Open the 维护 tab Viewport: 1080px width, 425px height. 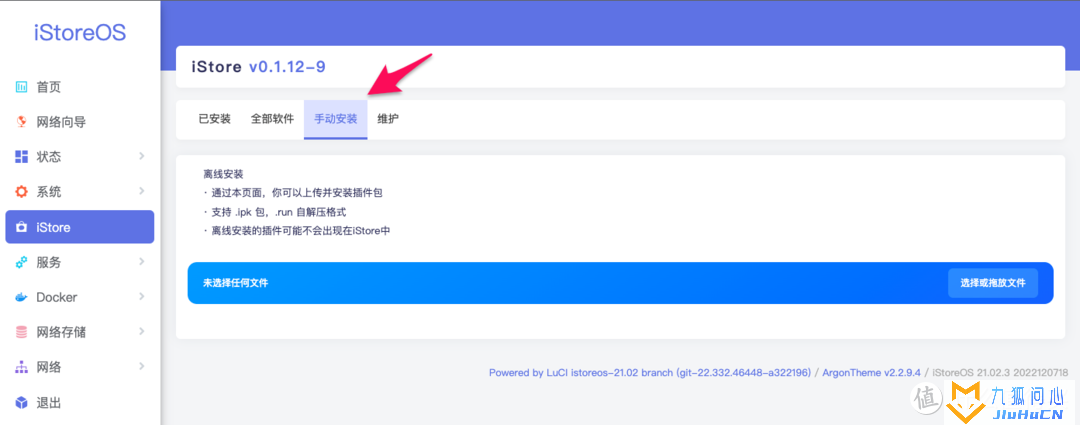point(388,118)
